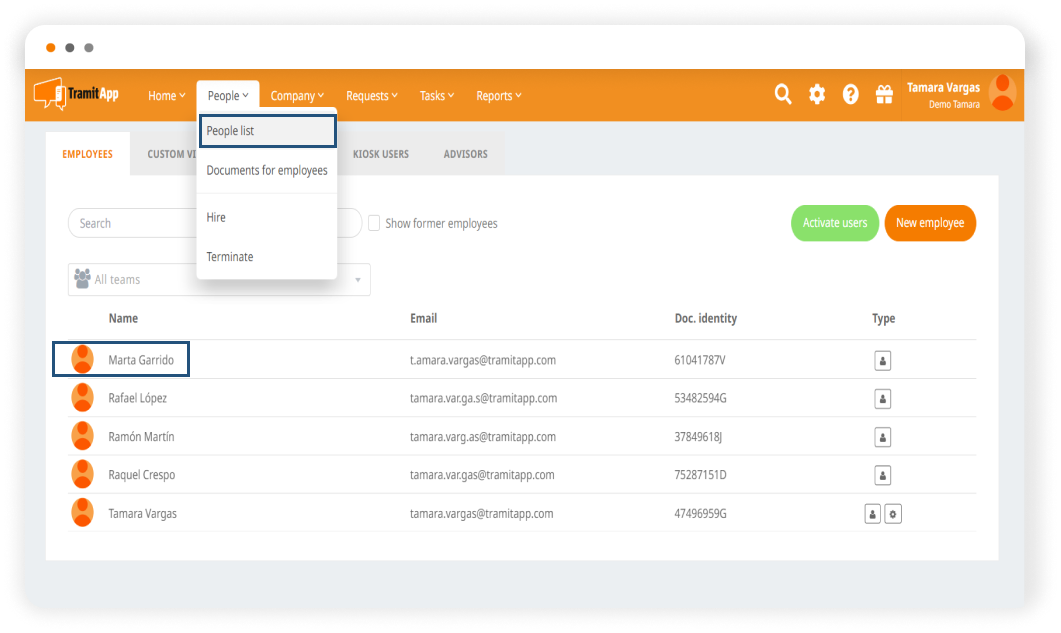
Task: Open the gift box icon
Action: pos(884,94)
